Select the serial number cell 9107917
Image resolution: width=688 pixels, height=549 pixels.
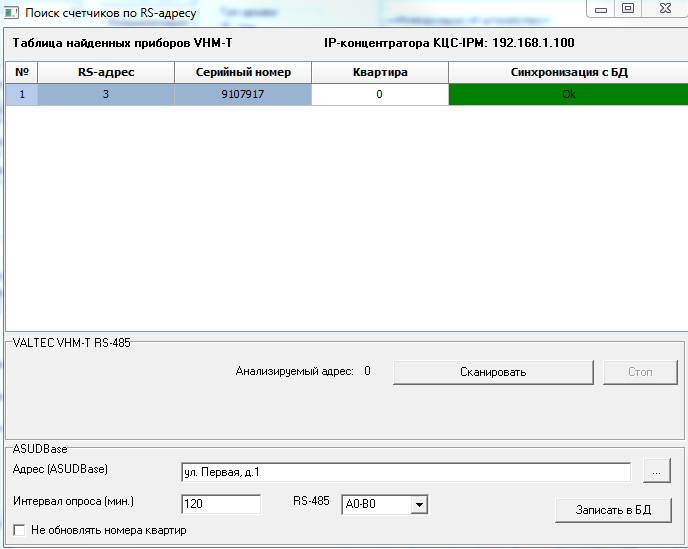coord(242,94)
